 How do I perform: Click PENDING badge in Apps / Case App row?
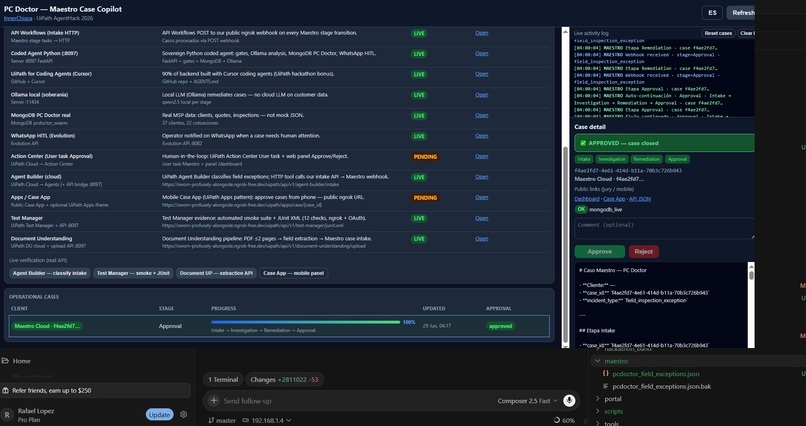pos(425,198)
